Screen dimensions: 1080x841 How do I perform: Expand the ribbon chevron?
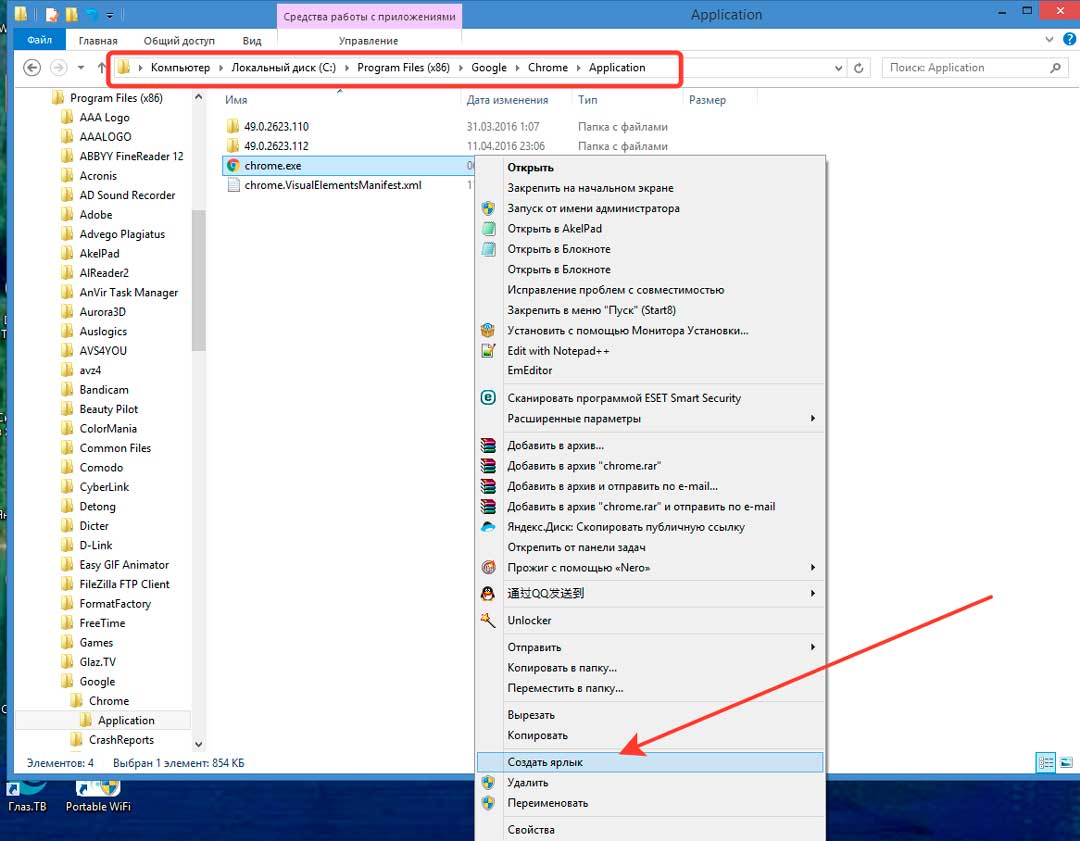pos(1049,39)
